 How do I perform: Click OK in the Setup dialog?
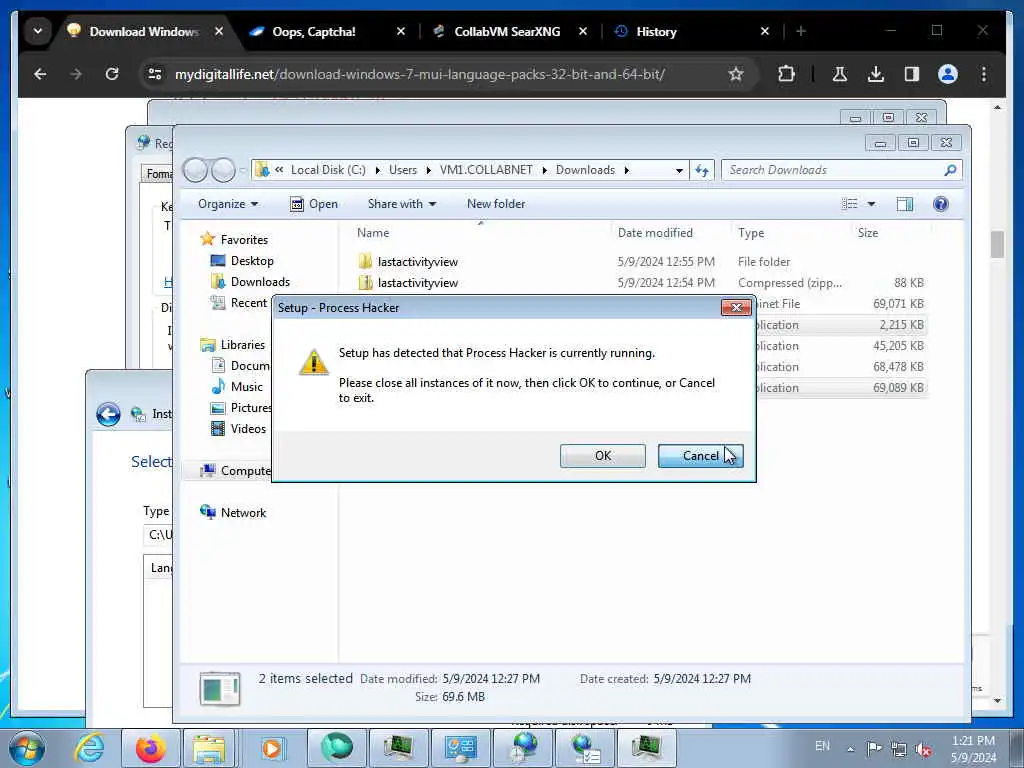(603, 456)
